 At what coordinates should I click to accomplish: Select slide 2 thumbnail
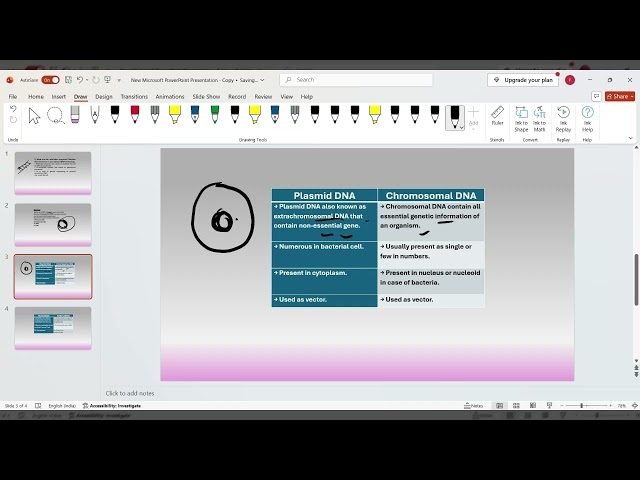click(x=53, y=224)
